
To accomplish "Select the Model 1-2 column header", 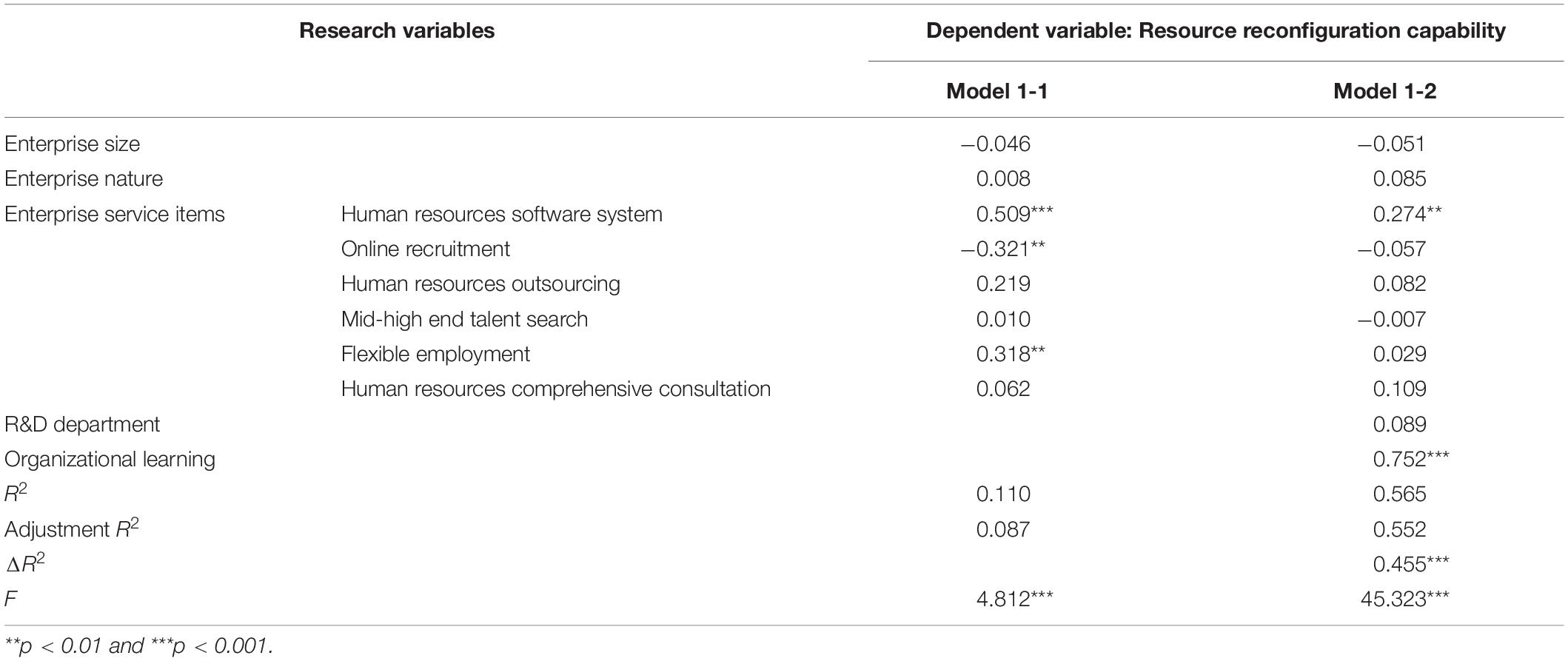I will tap(1384, 91).
